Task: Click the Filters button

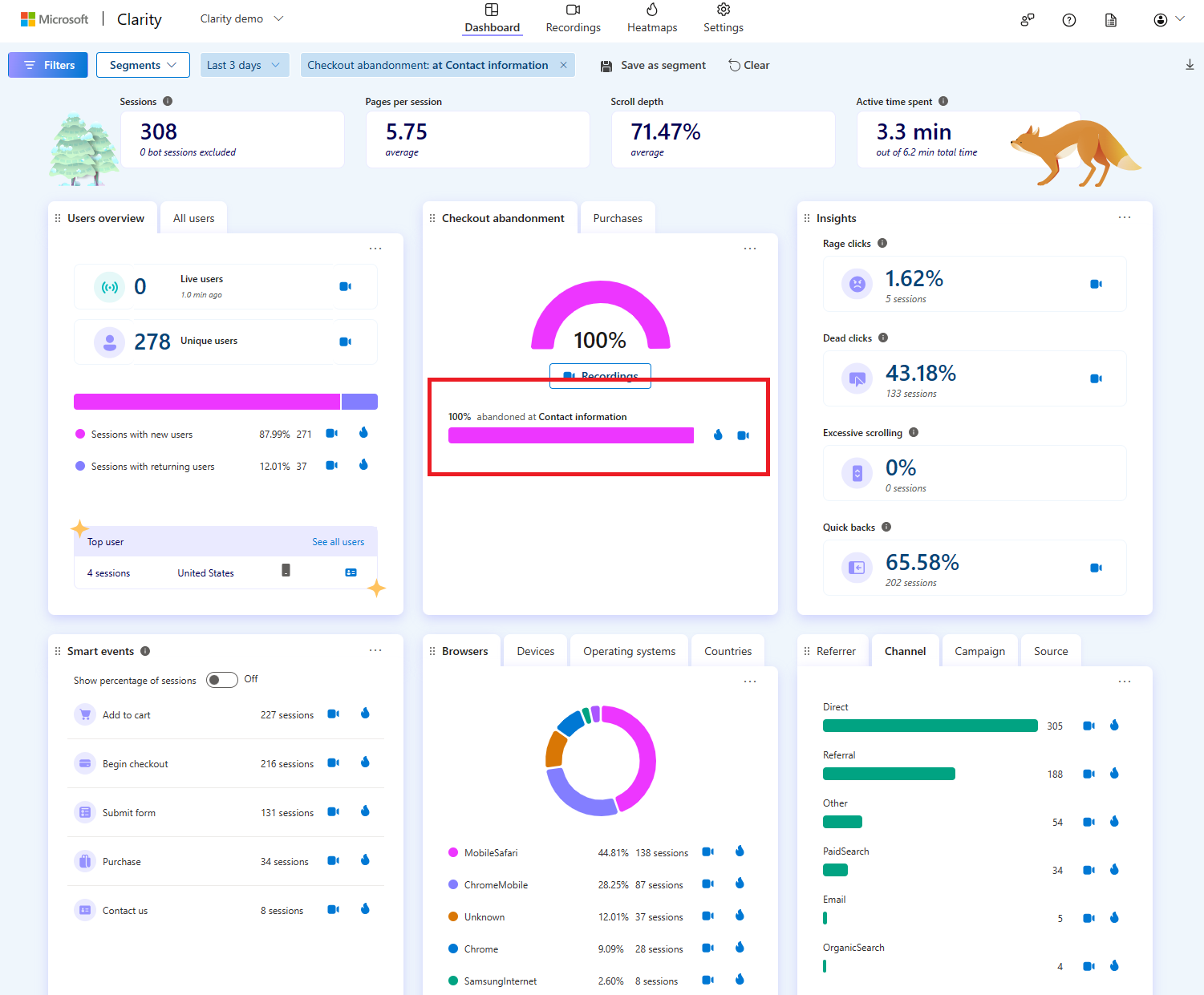Action: click(48, 65)
